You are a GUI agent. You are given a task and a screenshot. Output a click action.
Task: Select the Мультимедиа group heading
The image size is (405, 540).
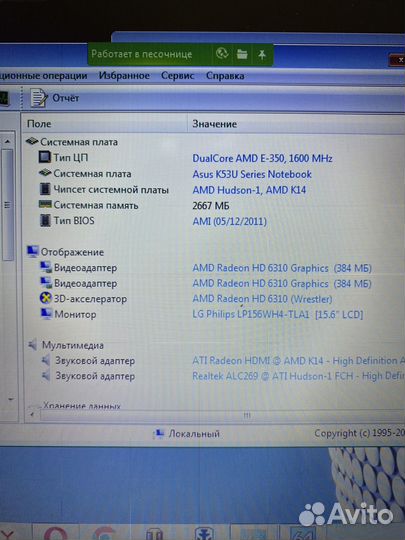[73, 345]
